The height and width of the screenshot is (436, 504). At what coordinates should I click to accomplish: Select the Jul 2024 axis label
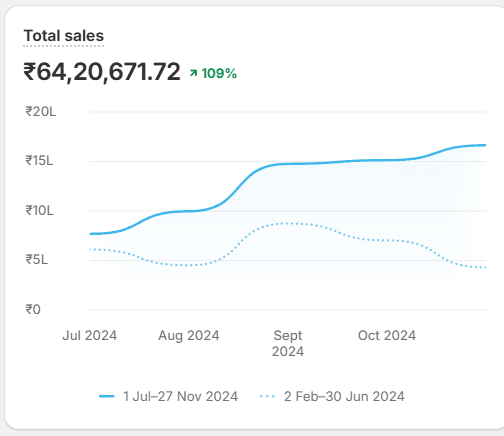click(x=89, y=335)
